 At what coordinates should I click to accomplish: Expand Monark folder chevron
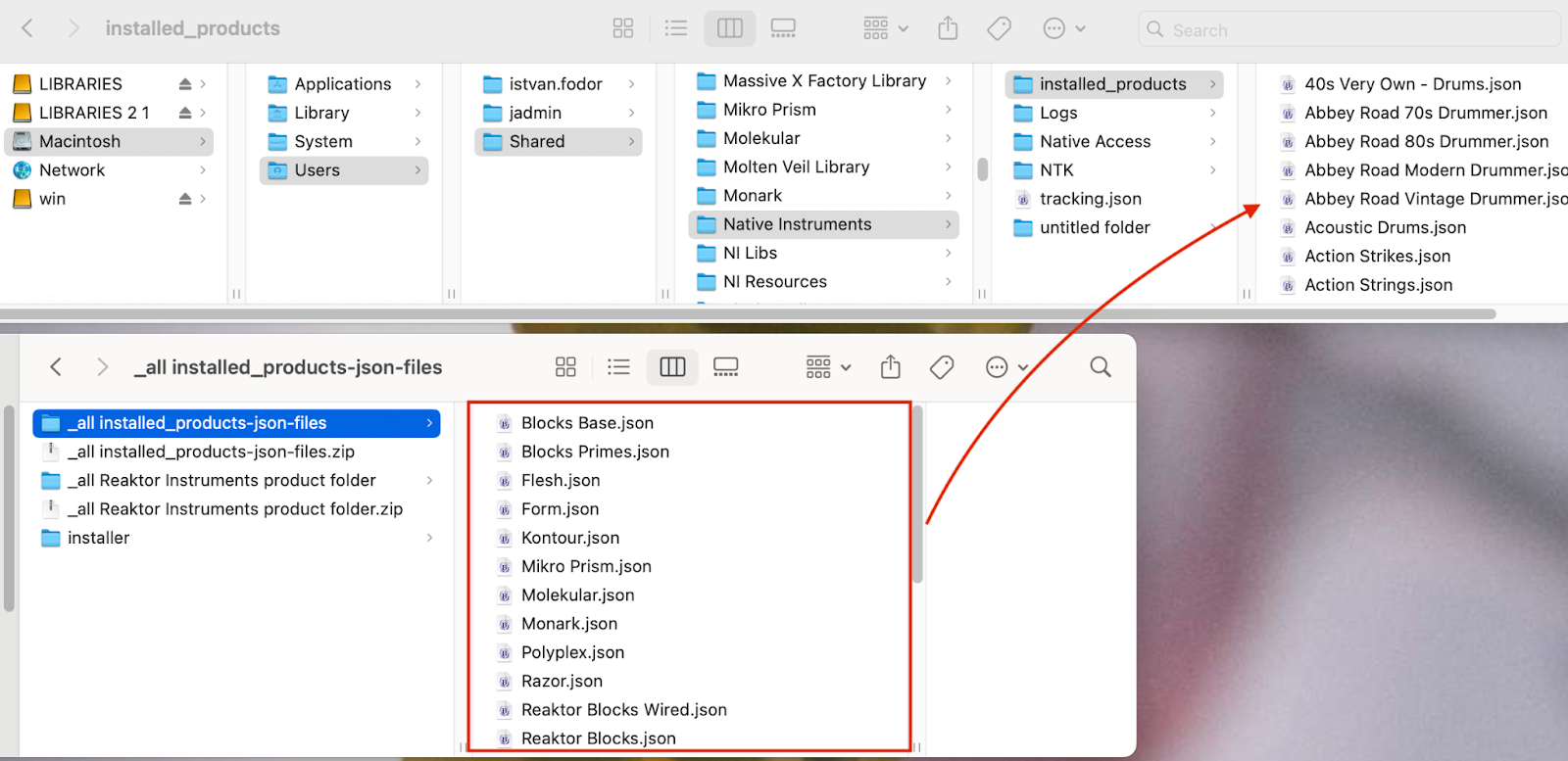click(948, 196)
